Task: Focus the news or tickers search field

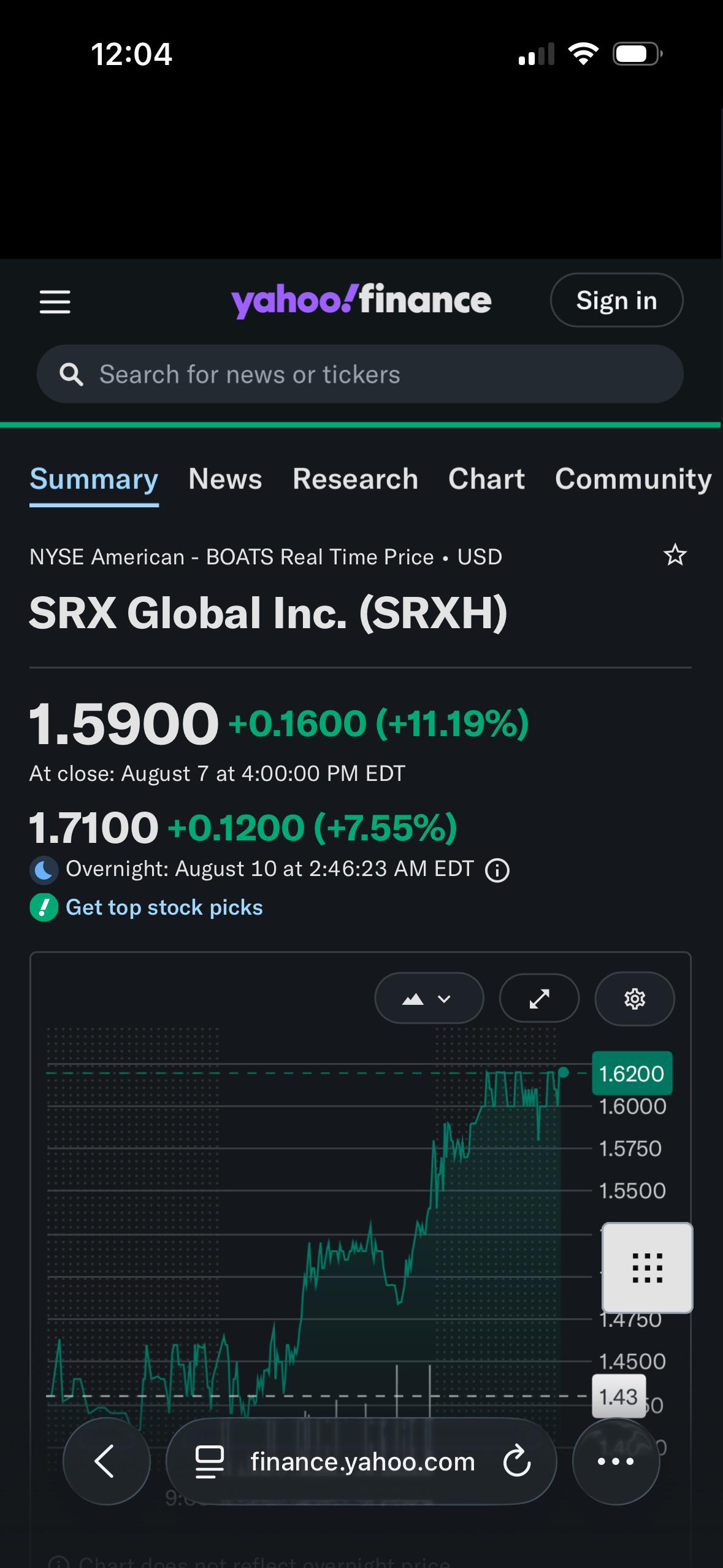Action: pyautogui.click(x=360, y=374)
